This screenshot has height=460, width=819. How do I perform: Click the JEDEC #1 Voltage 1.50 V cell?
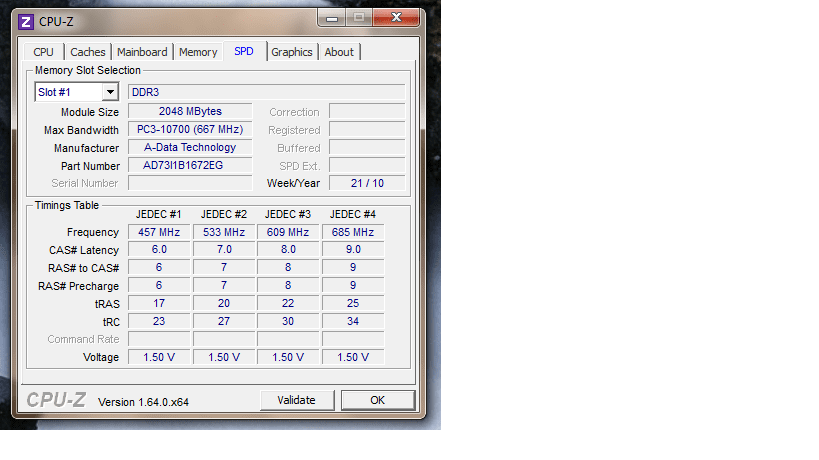159,357
